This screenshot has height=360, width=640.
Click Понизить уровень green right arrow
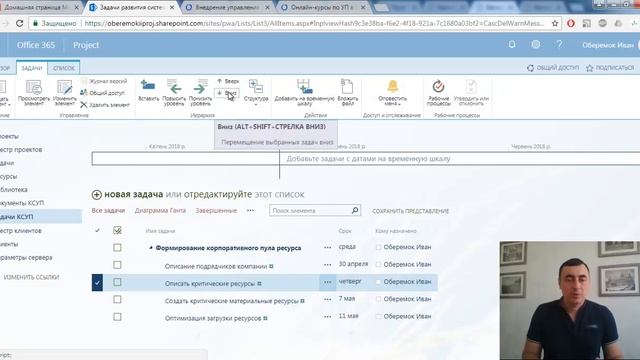pyautogui.click(x=200, y=87)
